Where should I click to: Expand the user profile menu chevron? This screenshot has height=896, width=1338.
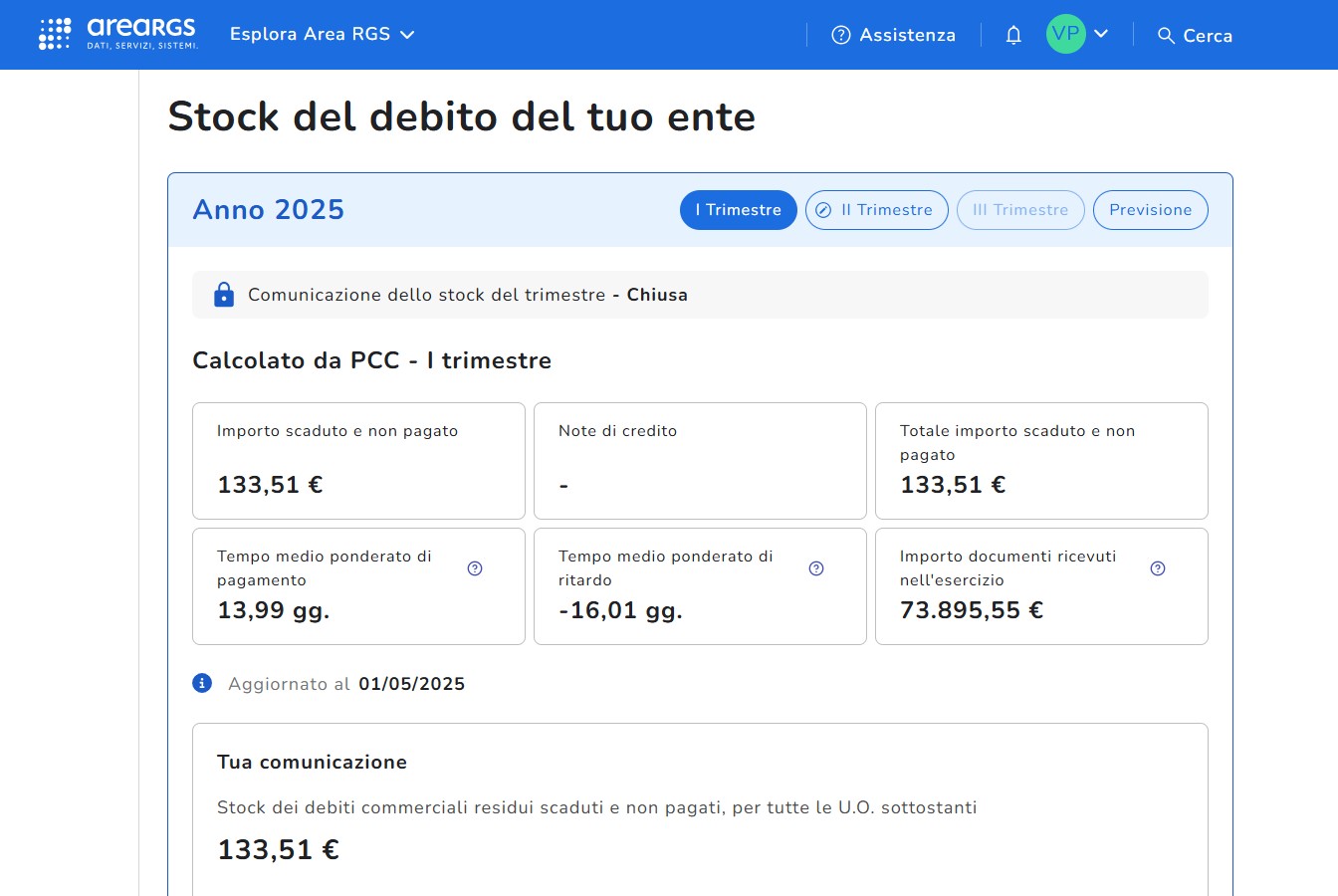click(x=1101, y=34)
